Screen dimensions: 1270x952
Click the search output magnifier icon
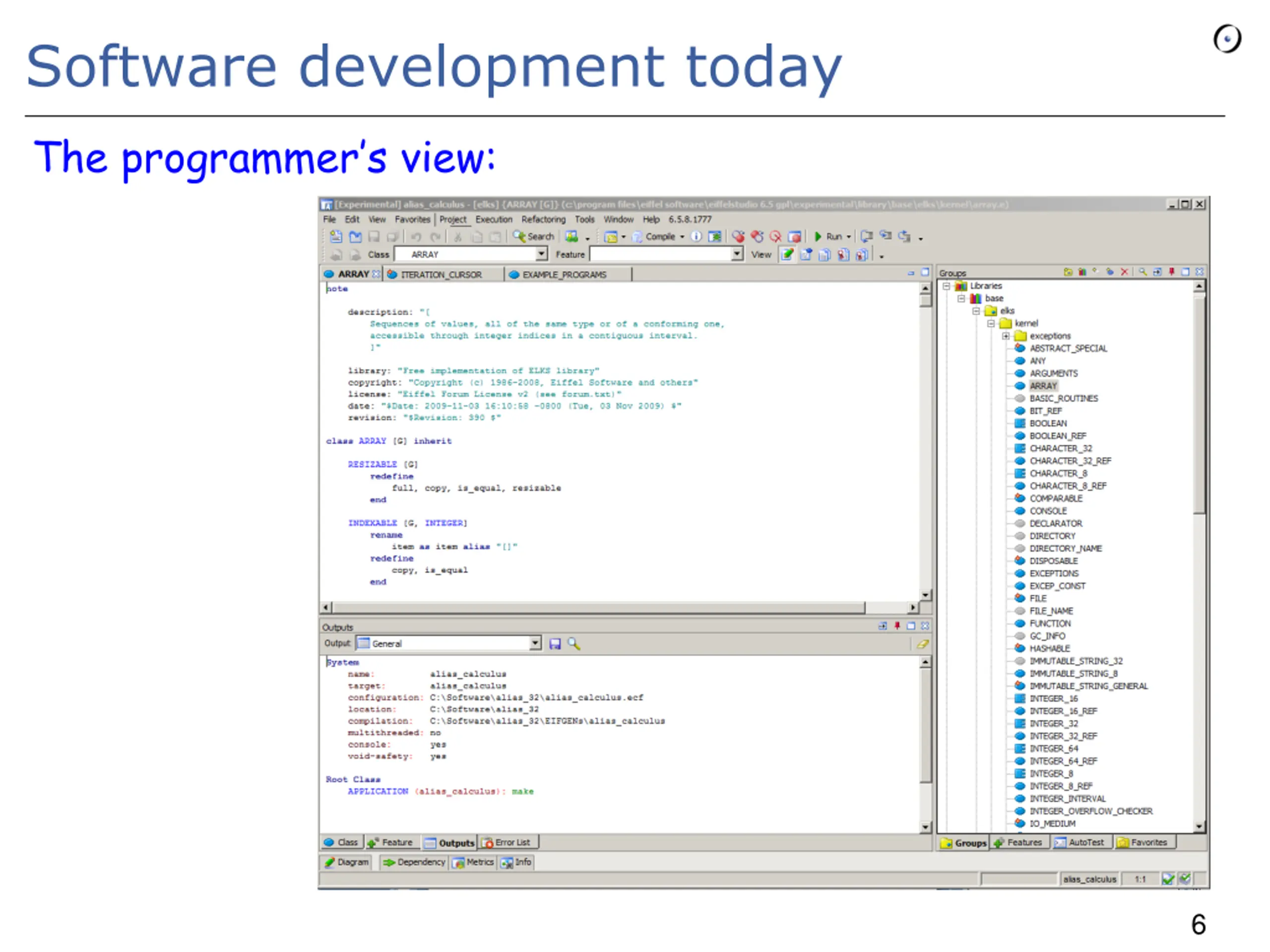click(x=573, y=644)
